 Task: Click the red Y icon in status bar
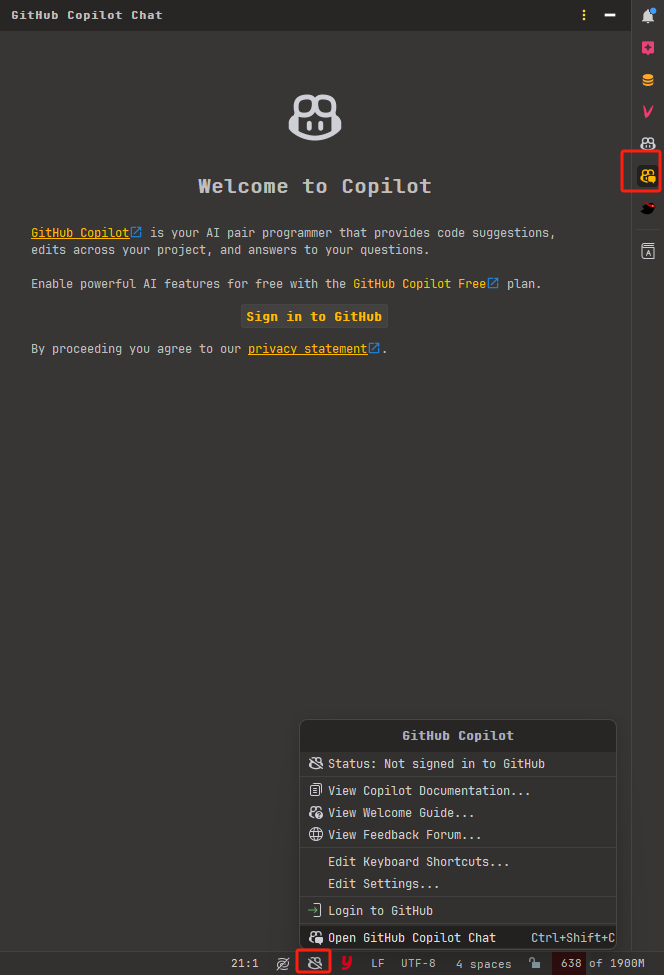[x=347, y=963]
